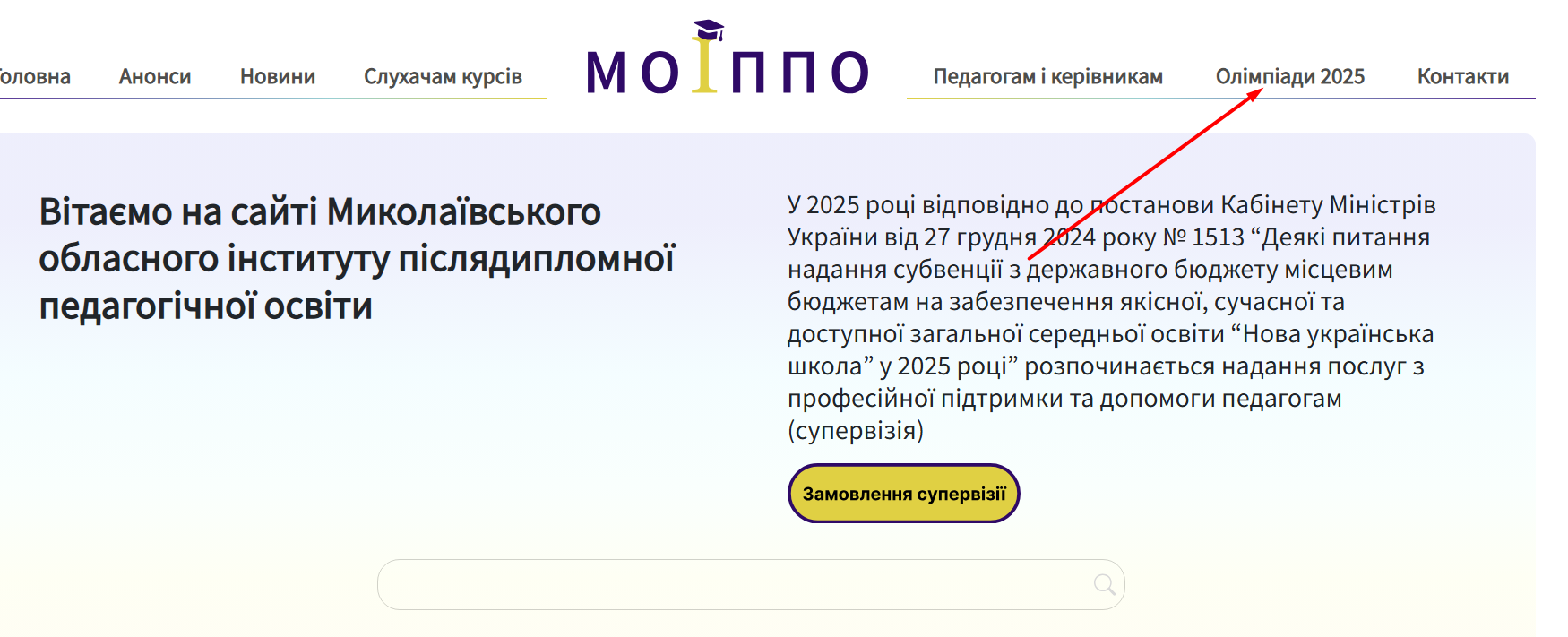Open the Головна menu item
The image size is (1568, 637).
pos(34,77)
